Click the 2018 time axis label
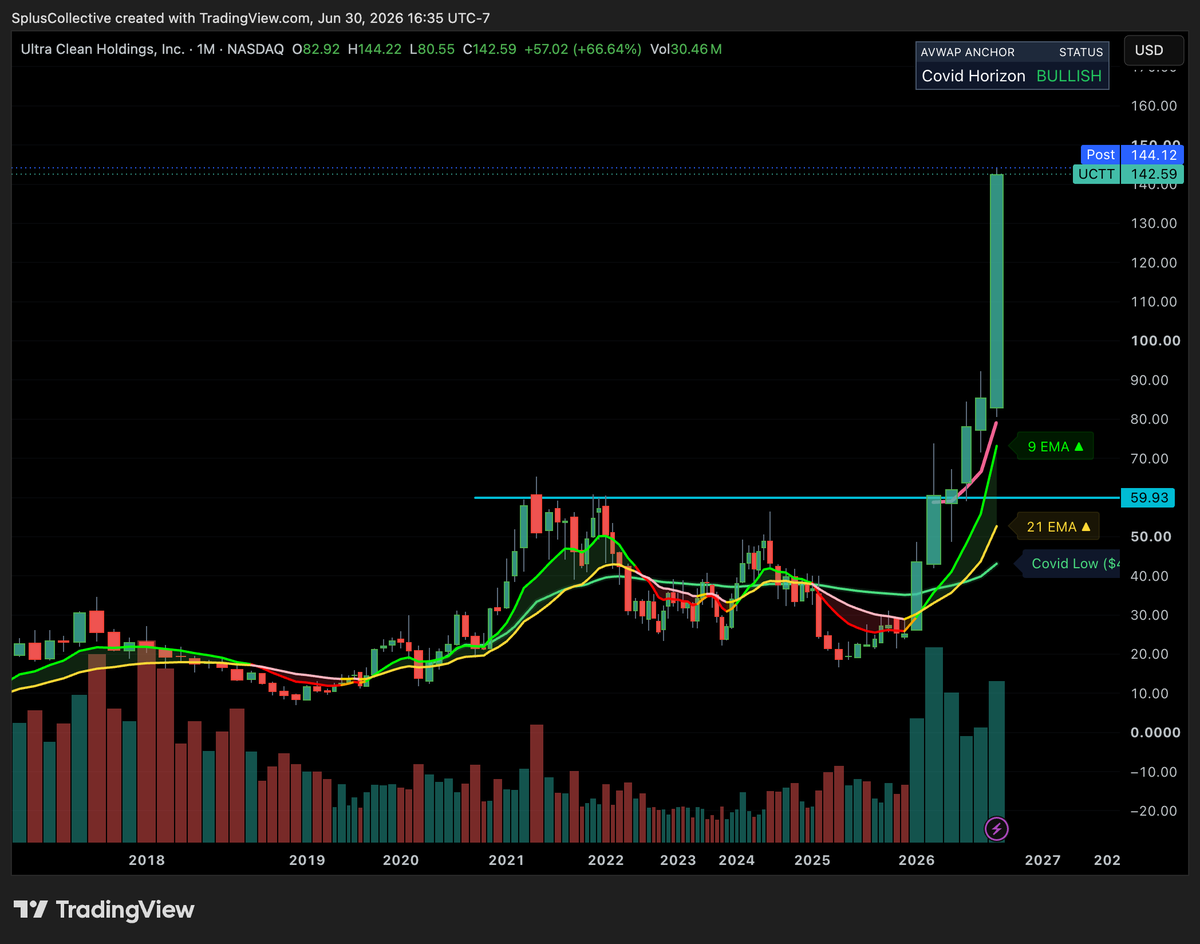 147,860
